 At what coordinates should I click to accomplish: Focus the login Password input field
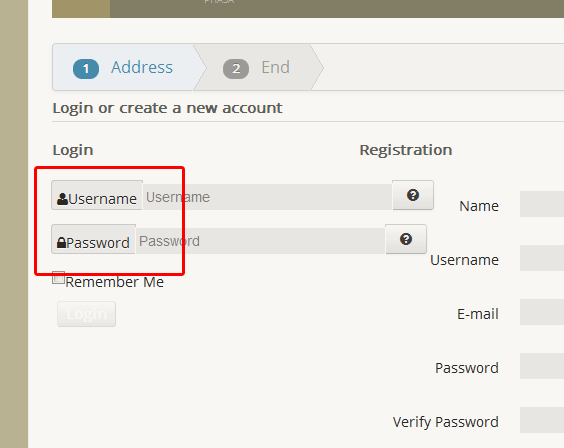click(x=261, y=241)
